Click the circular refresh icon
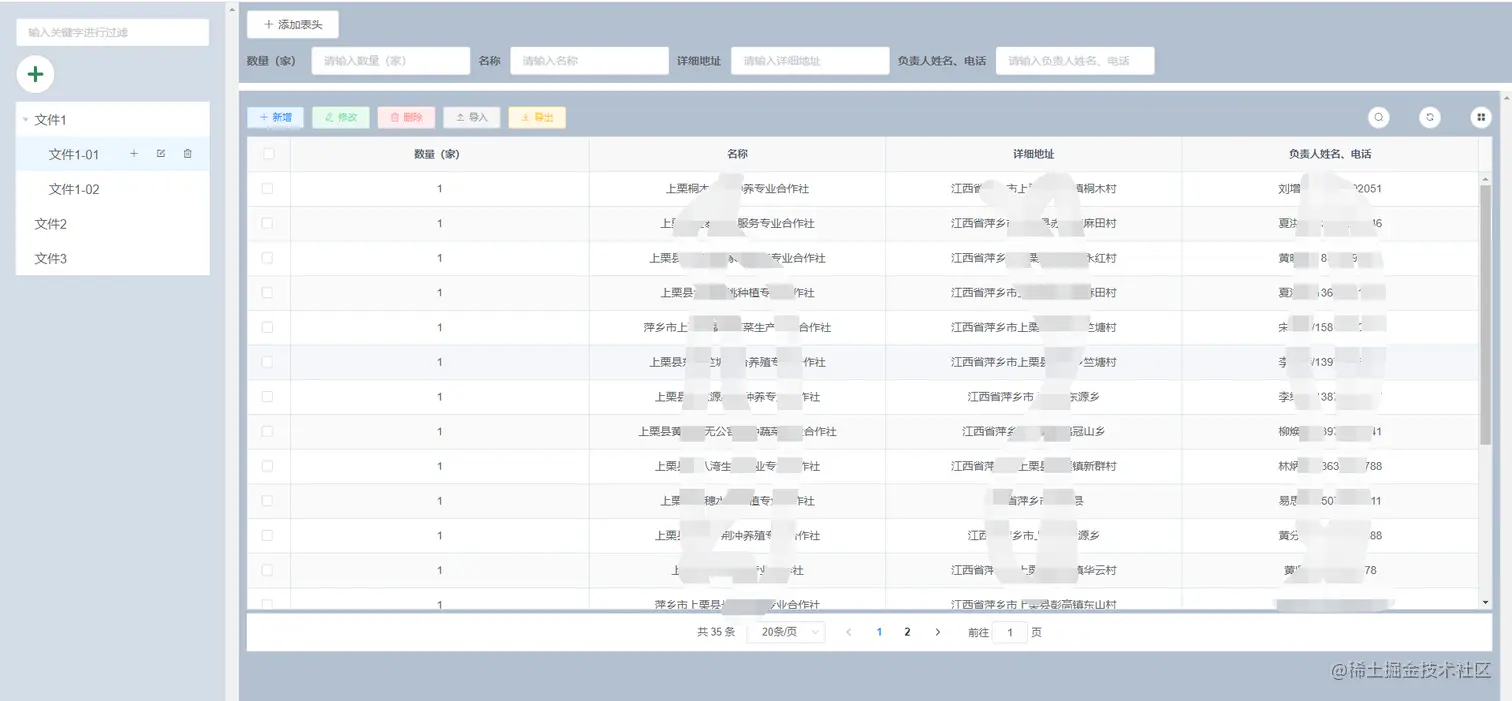This screenshot has width=1512, height=701. coord(1430,117)
